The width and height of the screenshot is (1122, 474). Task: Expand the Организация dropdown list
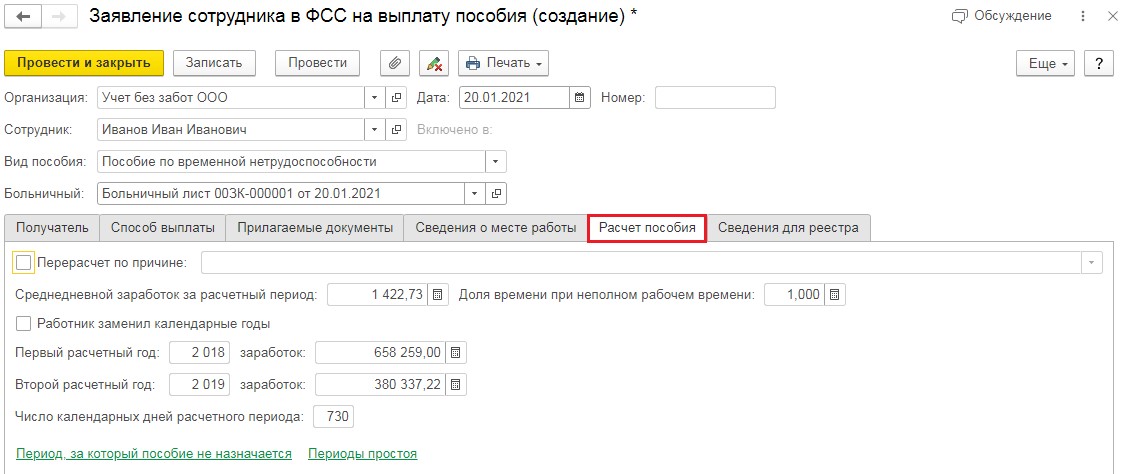pyautogui.click(x=376, y=97)
